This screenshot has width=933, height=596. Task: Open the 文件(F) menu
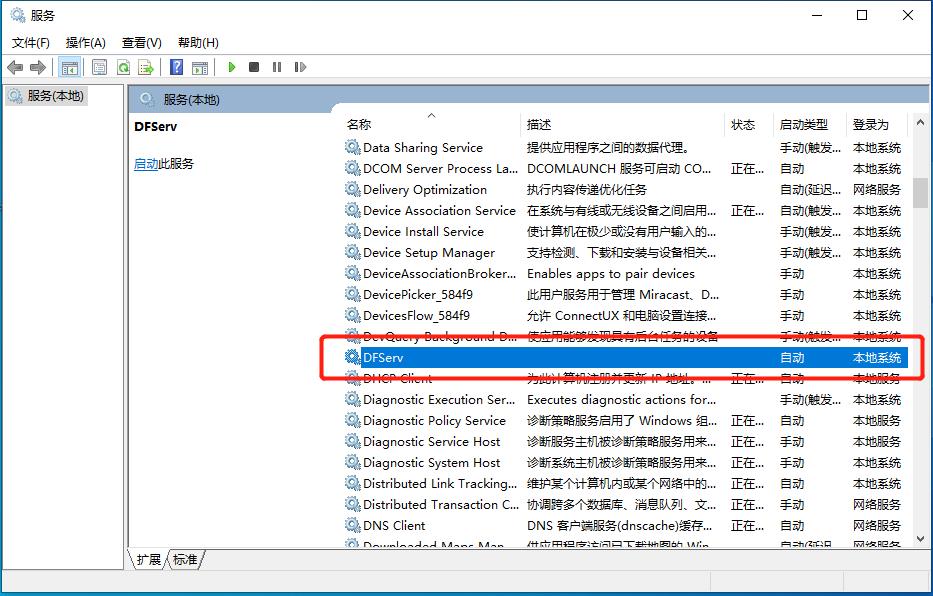[x=30, y=42]
